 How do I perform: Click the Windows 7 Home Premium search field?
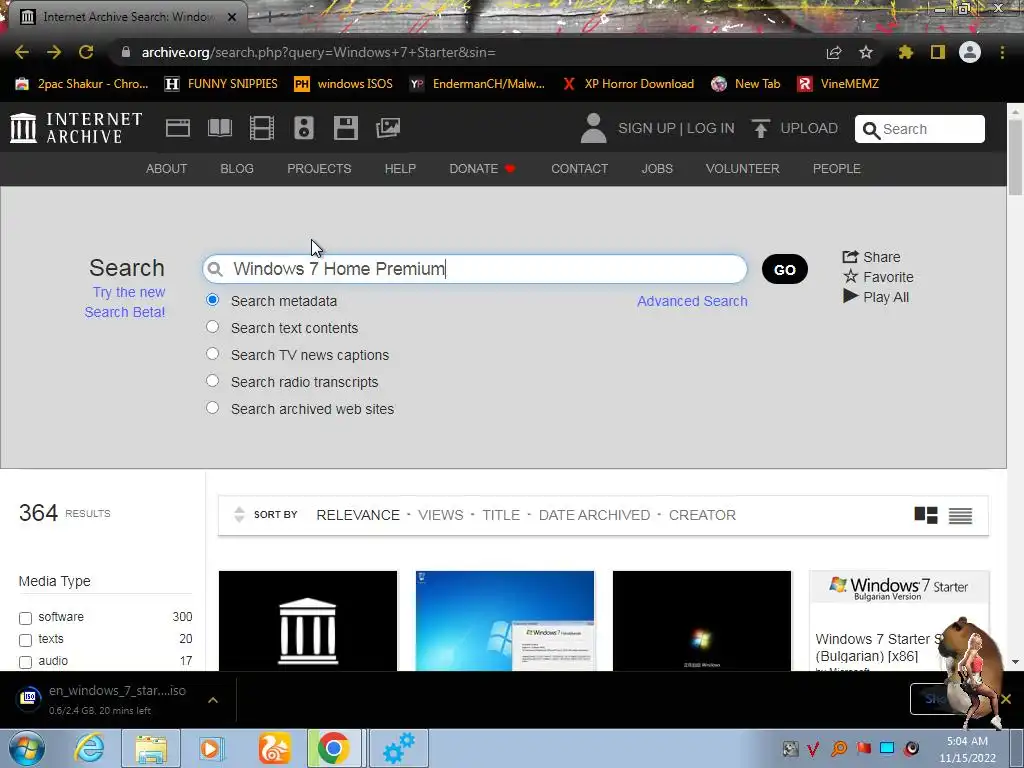click(x=475, y=269)
